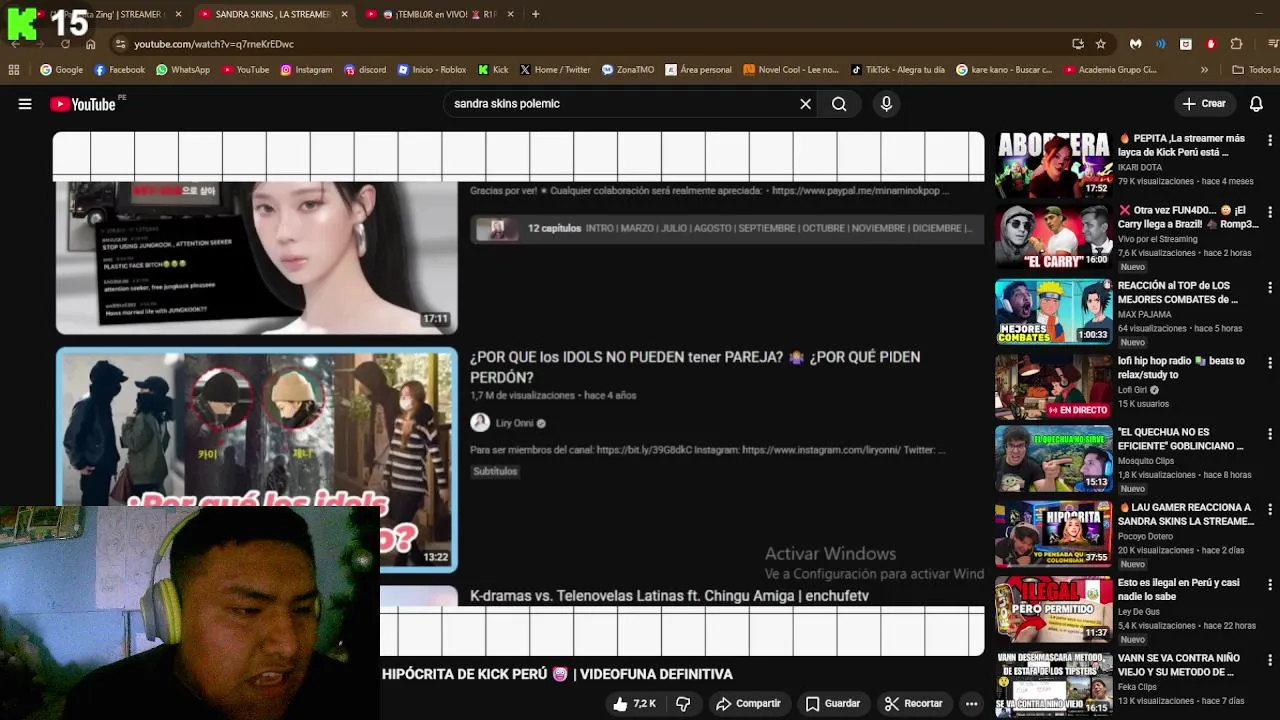Focus the address bar URL

pyautogui.click(x=214, y=44)
